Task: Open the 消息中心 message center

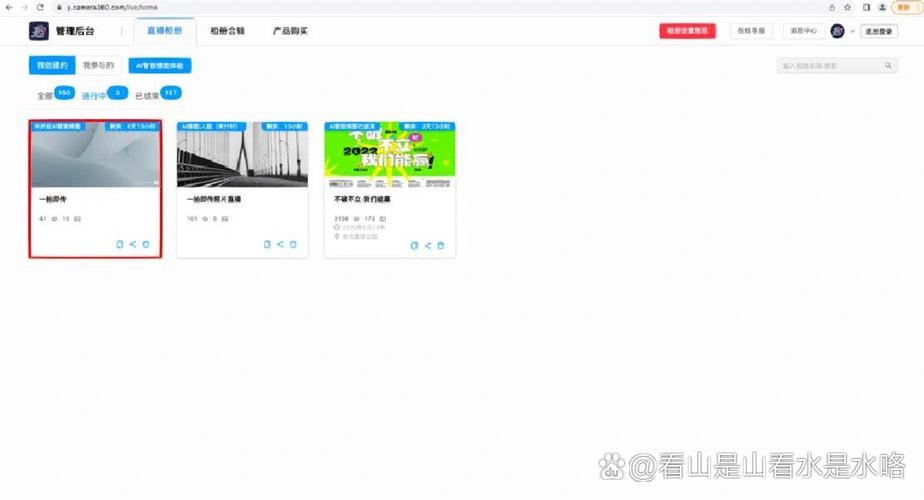Action: (x=803, y=31)
